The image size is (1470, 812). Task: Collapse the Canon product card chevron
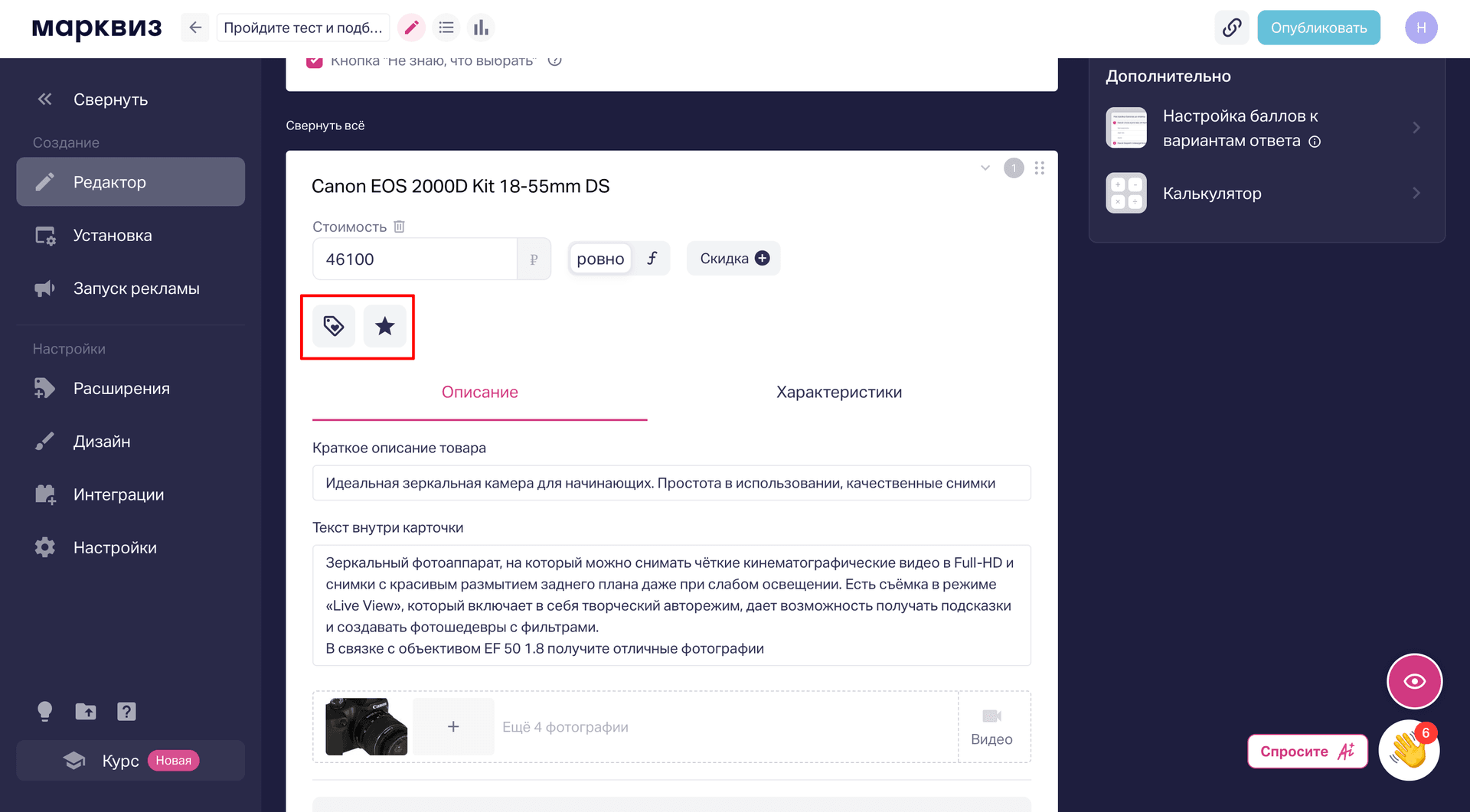(x=985, y=168)
